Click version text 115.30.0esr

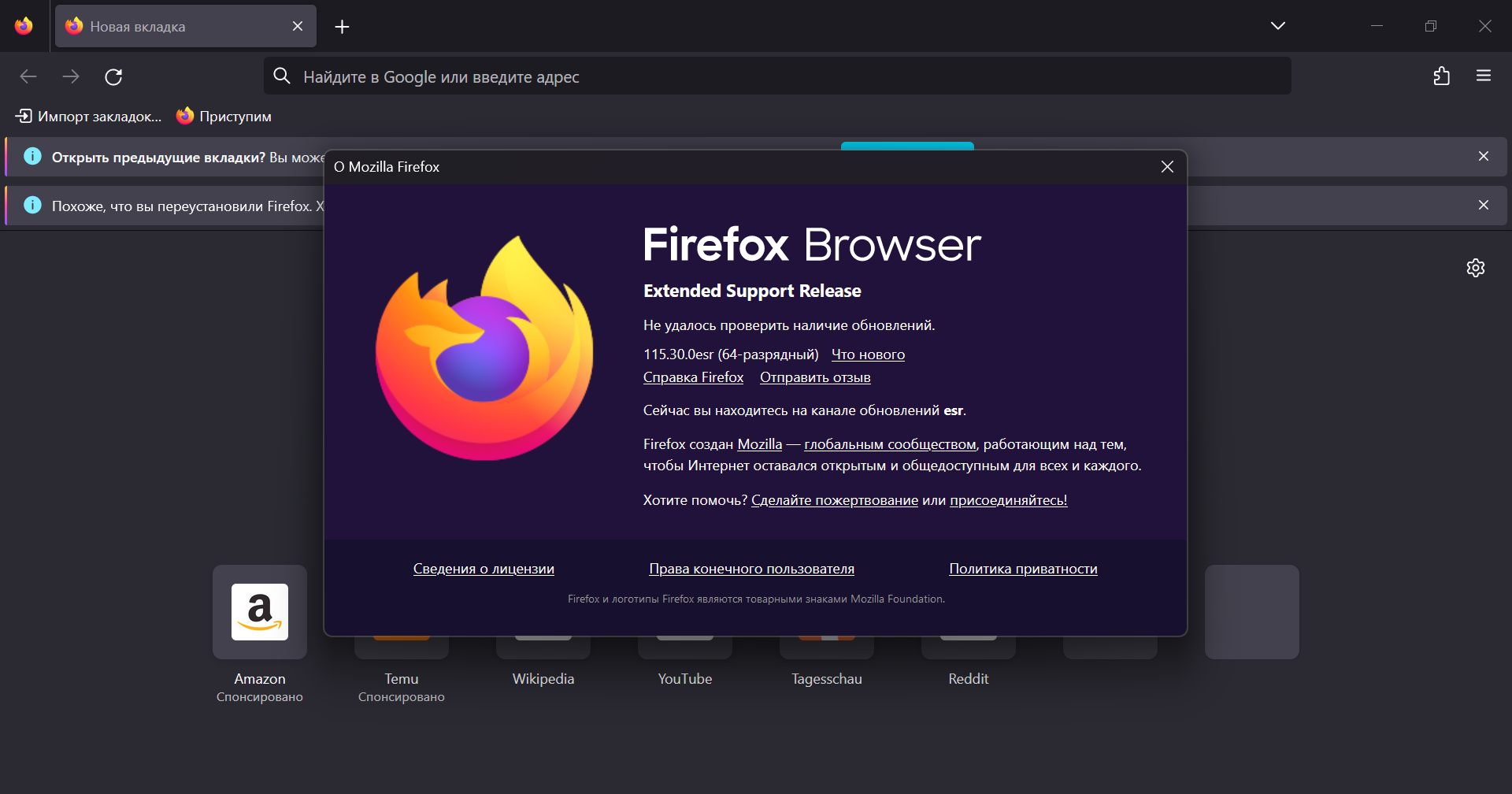click(678, 354)
